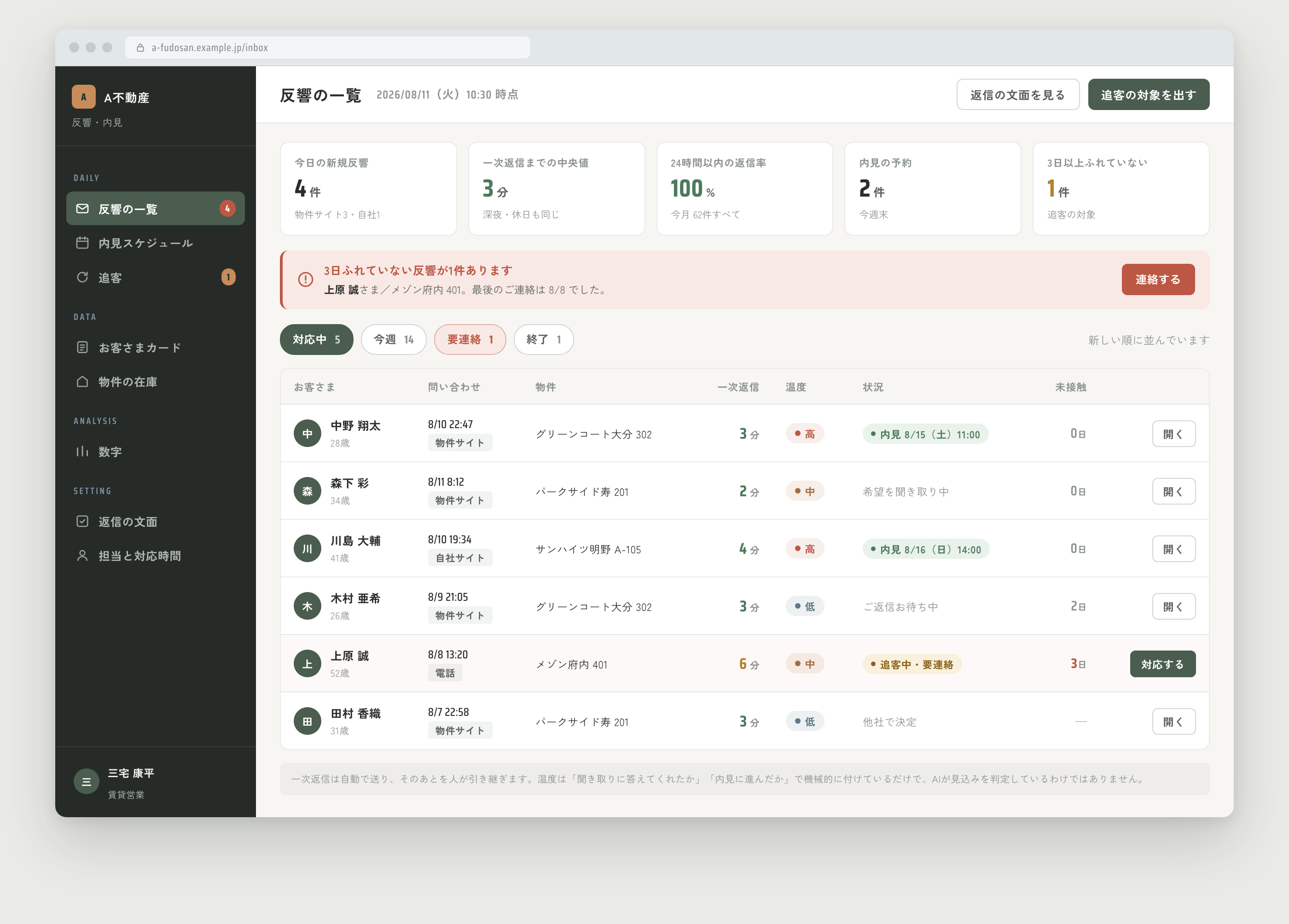Click the 電話 source tag for 上原 誠
Image resolution: width=1289 pixels, height=924 pixels.
(x=445, y=673)
